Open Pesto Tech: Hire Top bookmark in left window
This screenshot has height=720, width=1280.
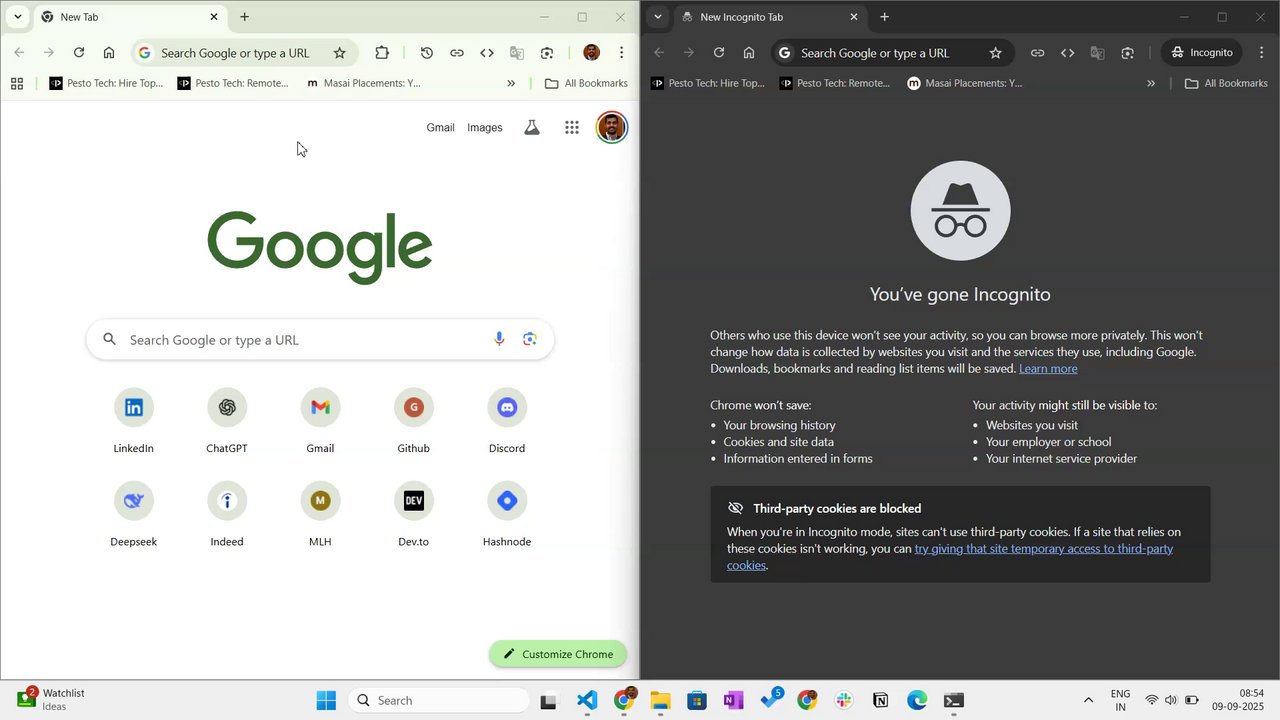[x=106, y=83]
